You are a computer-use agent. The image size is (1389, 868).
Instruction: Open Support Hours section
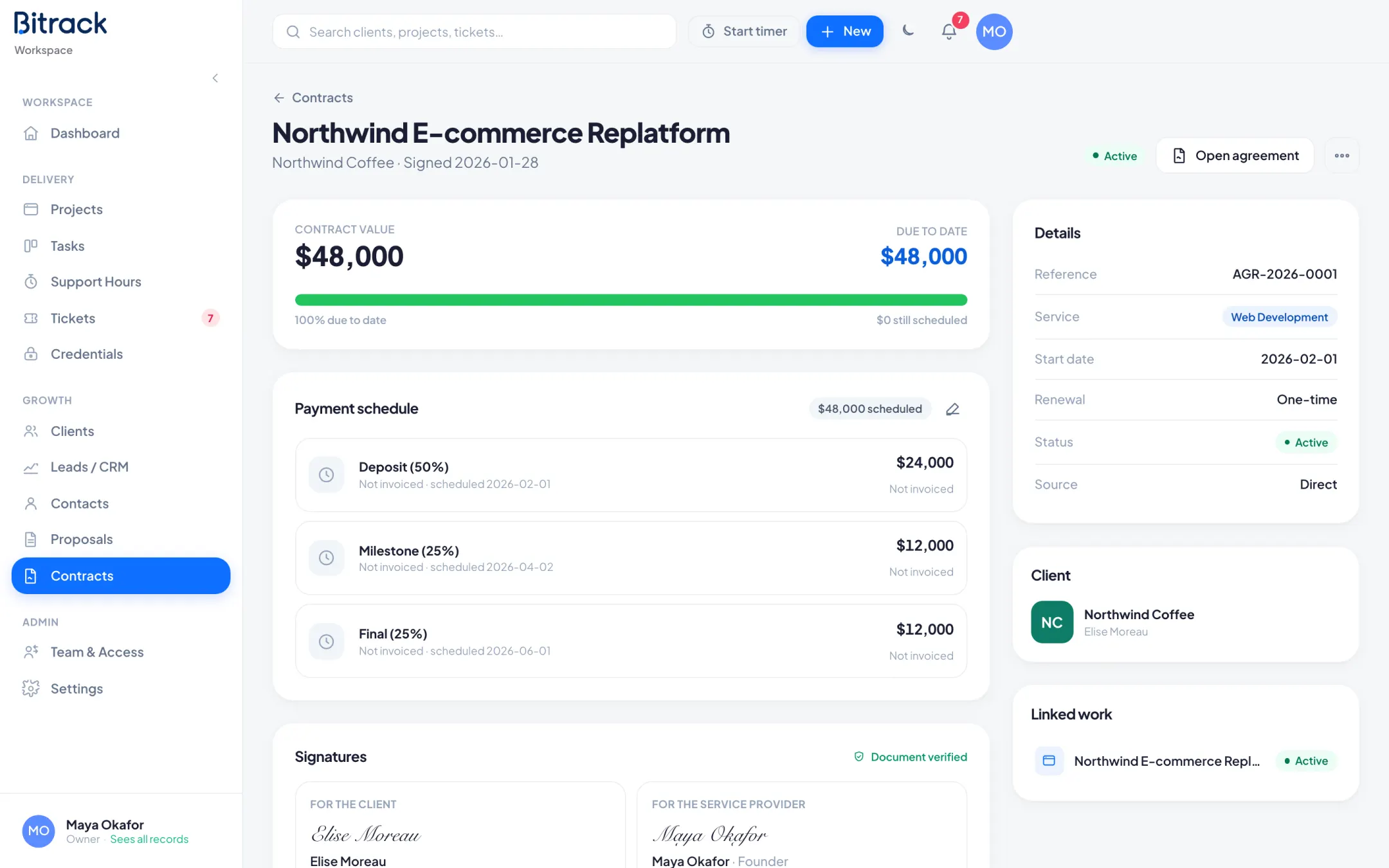click(x=121, y=282)
